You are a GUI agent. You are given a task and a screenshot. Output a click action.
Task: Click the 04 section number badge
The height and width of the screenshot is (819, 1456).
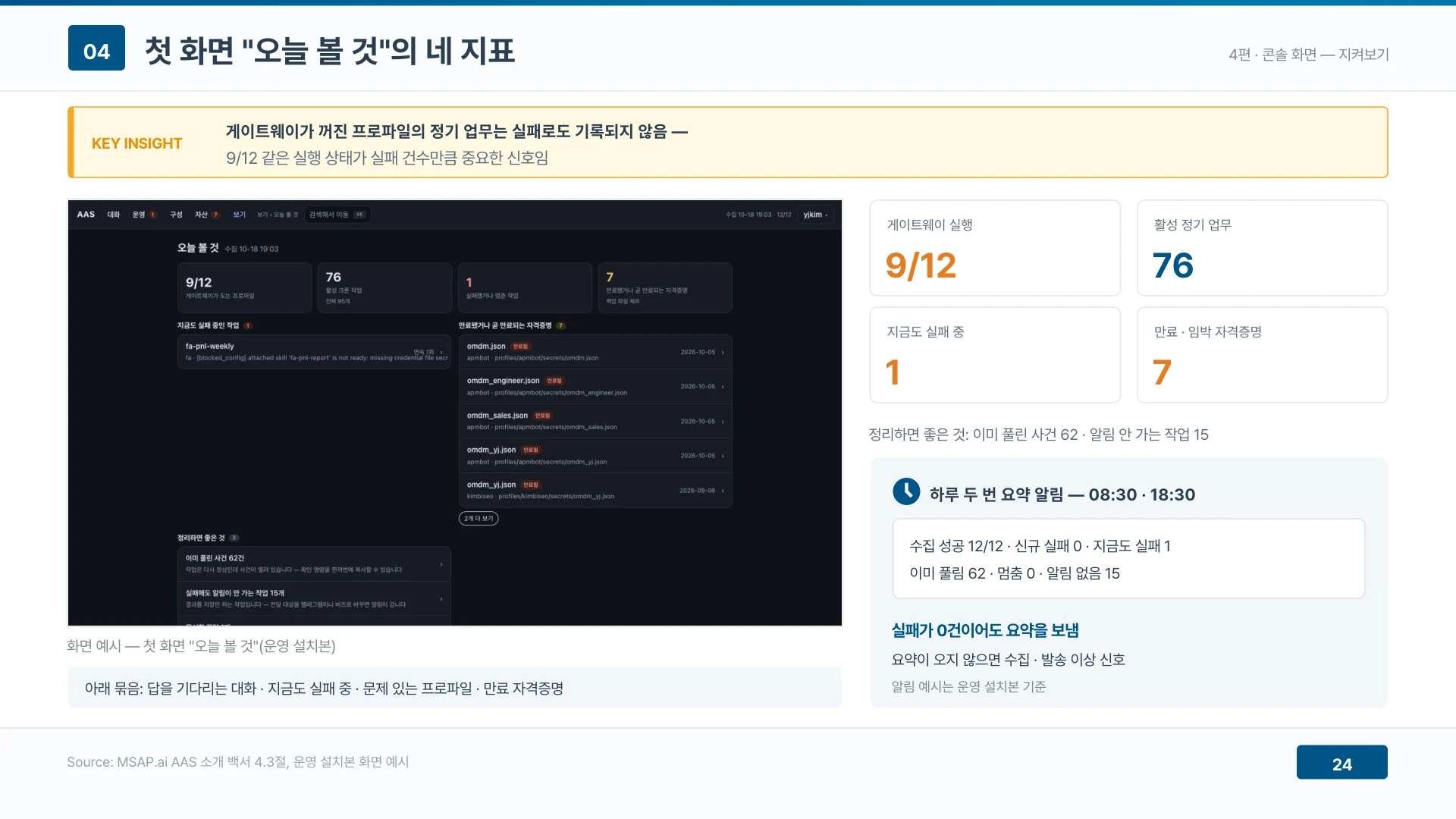96,48
